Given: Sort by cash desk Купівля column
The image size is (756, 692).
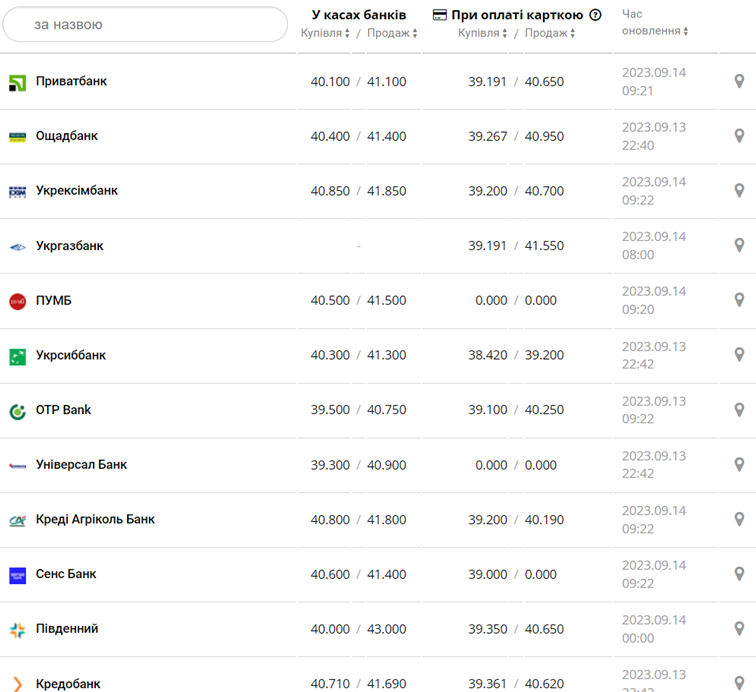Looking at the screenshot, I should pos(325,33).
